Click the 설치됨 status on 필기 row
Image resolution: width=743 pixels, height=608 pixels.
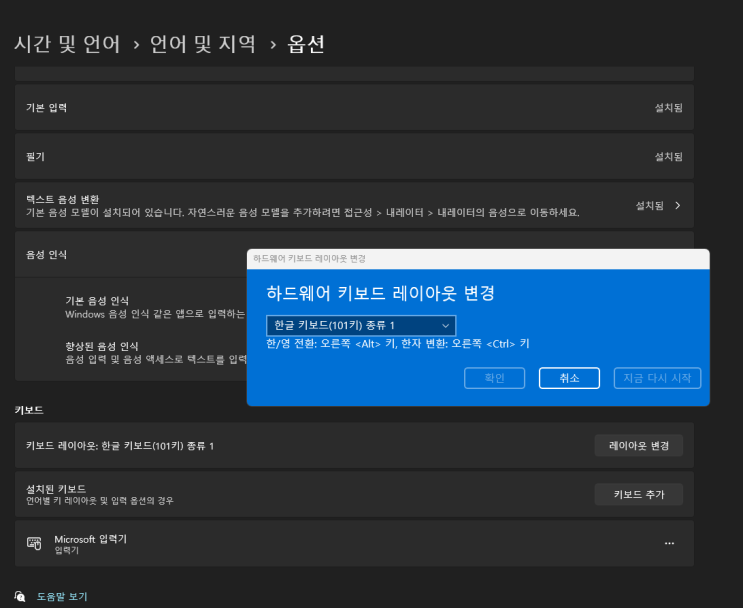click(669, 156)
